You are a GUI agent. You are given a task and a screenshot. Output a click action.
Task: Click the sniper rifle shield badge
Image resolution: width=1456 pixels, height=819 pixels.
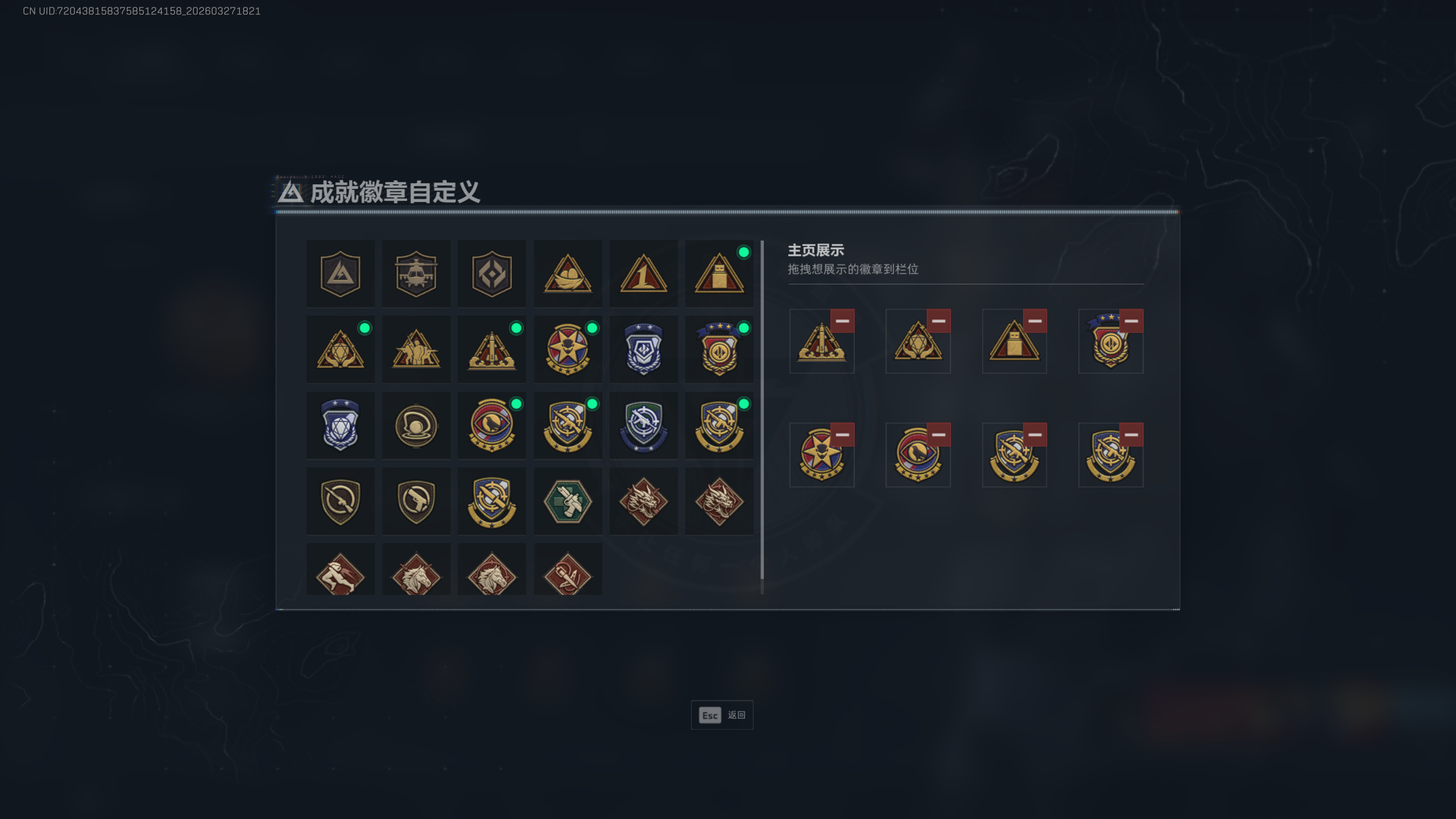tap(340, 501)
